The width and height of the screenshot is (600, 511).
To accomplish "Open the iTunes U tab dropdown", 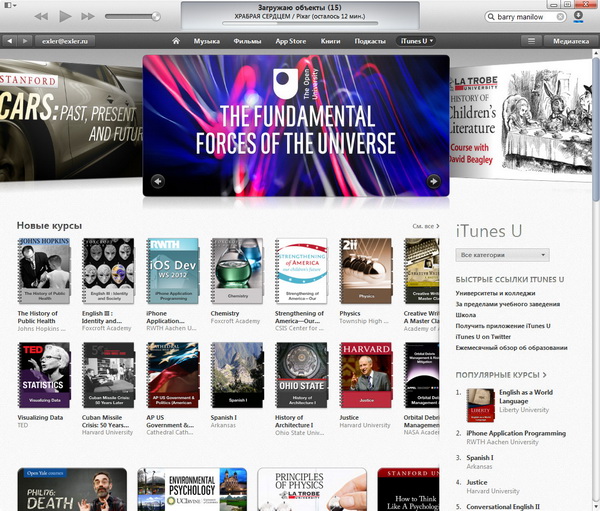I will pyautogui.click(x=418, y=41).
